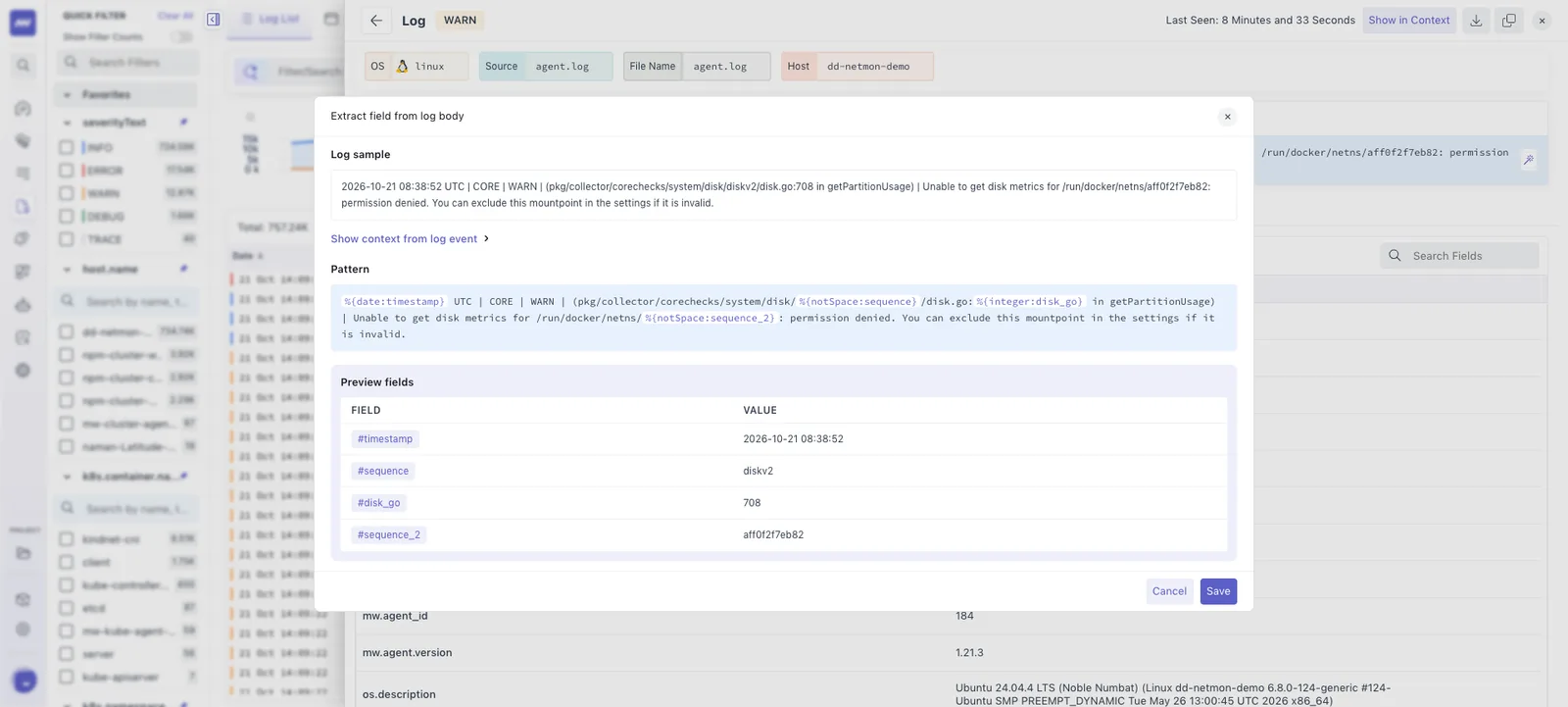The height and width of the screenshot is (707, 1568).
Task: Click the #disk_go field chip
Action: pyautogui.click(x=379, y=503)
